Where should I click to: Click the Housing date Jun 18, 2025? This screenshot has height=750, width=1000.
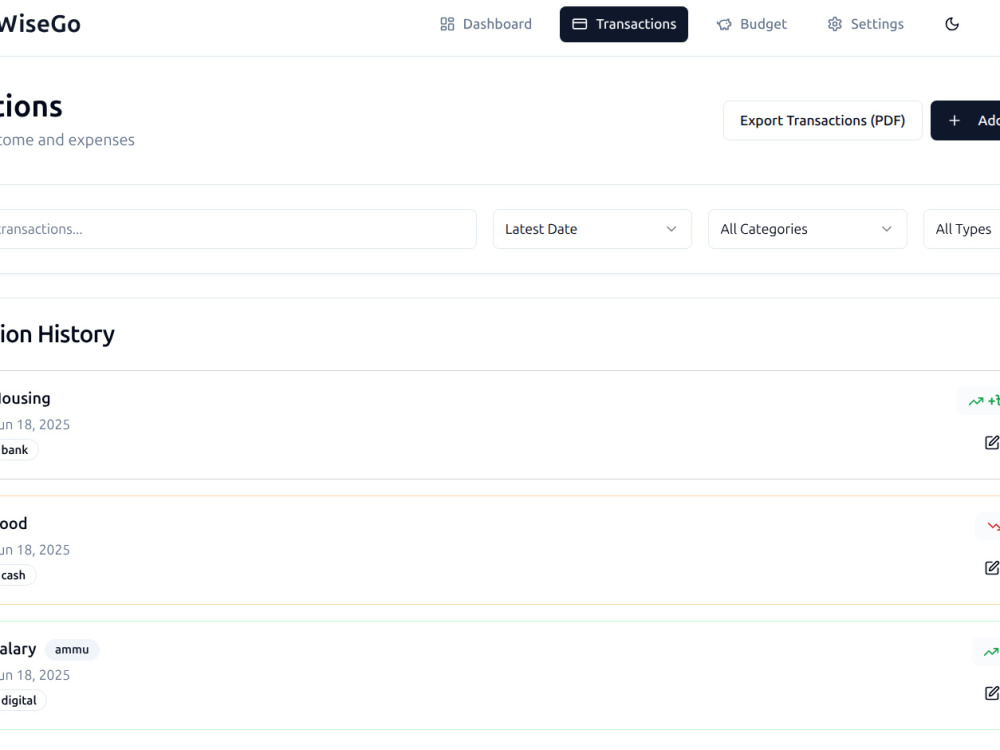tap(34, 425)
